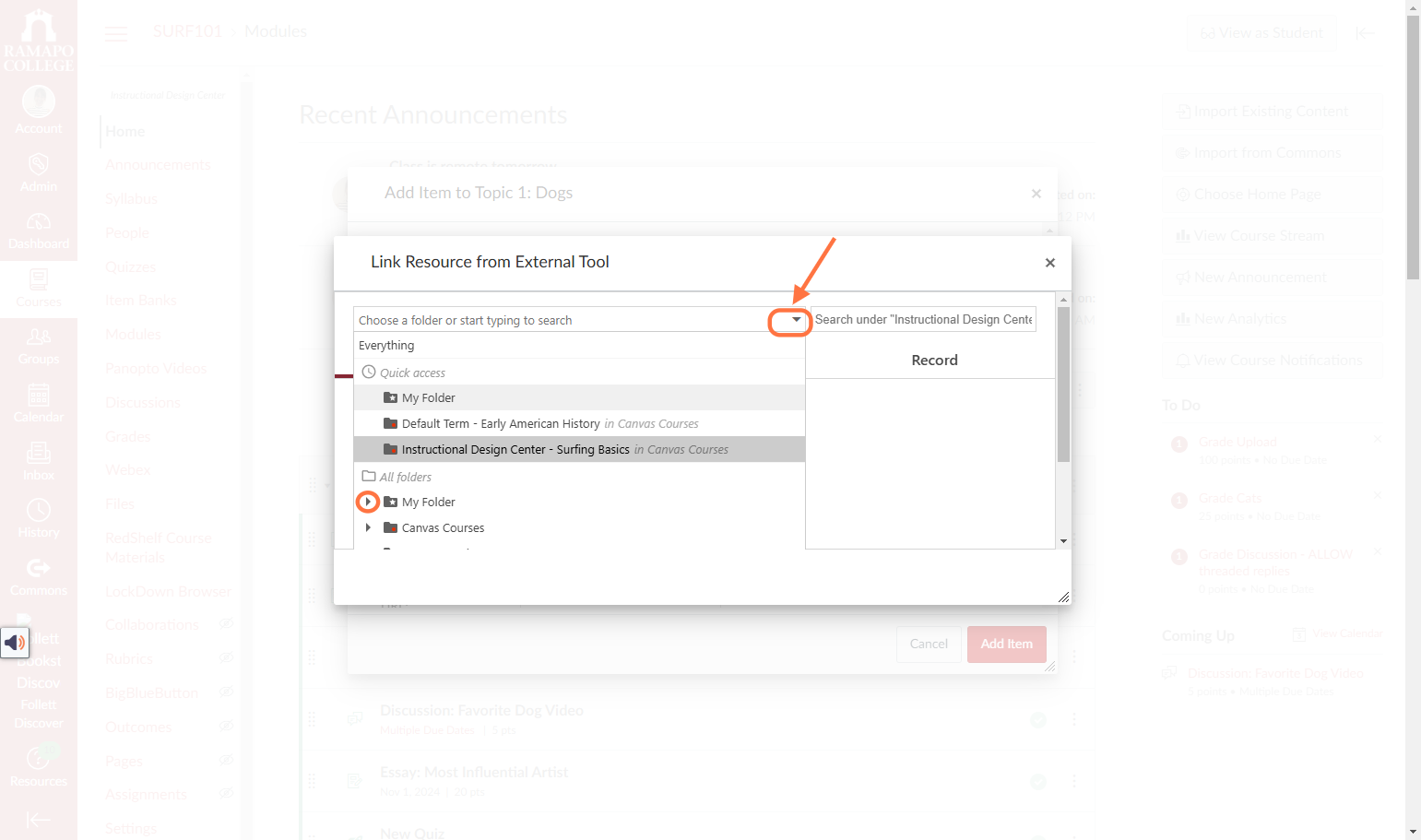
Task: Click the View as Student button
Action: (1261, 33)
